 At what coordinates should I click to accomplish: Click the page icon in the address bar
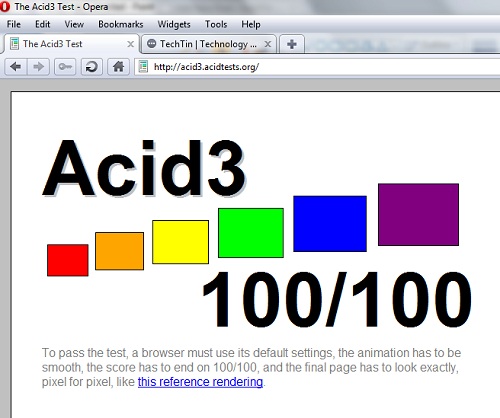tap(143, 67)
